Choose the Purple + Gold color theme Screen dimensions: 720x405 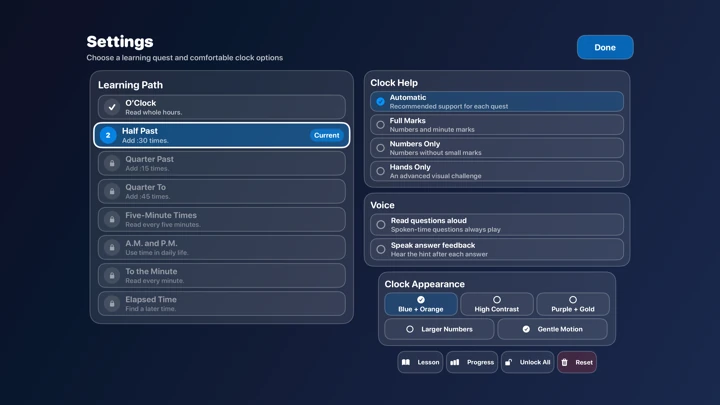coord(573,304)
